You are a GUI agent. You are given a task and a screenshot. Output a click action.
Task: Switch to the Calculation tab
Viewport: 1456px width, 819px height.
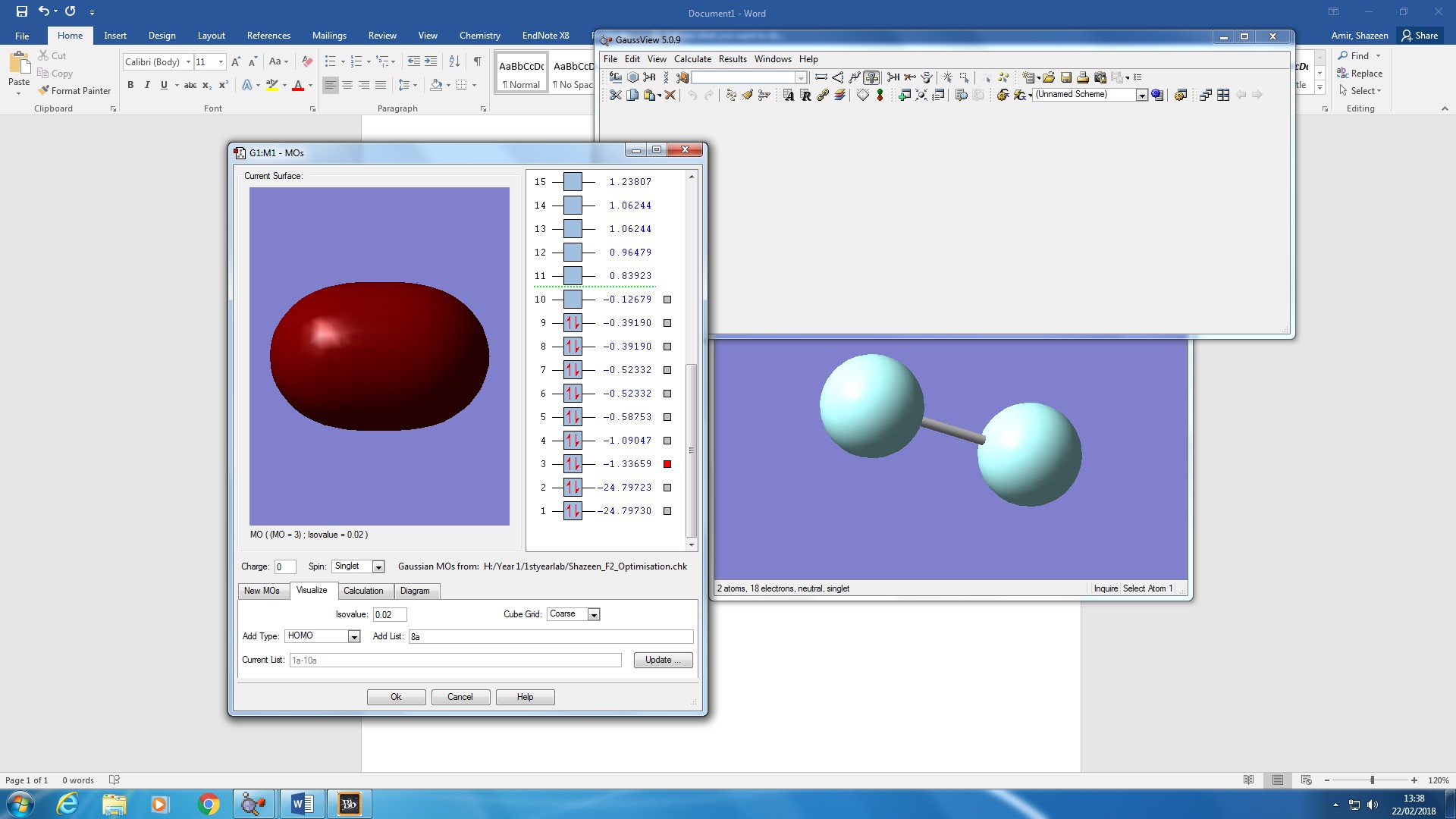tap(363, 591)
